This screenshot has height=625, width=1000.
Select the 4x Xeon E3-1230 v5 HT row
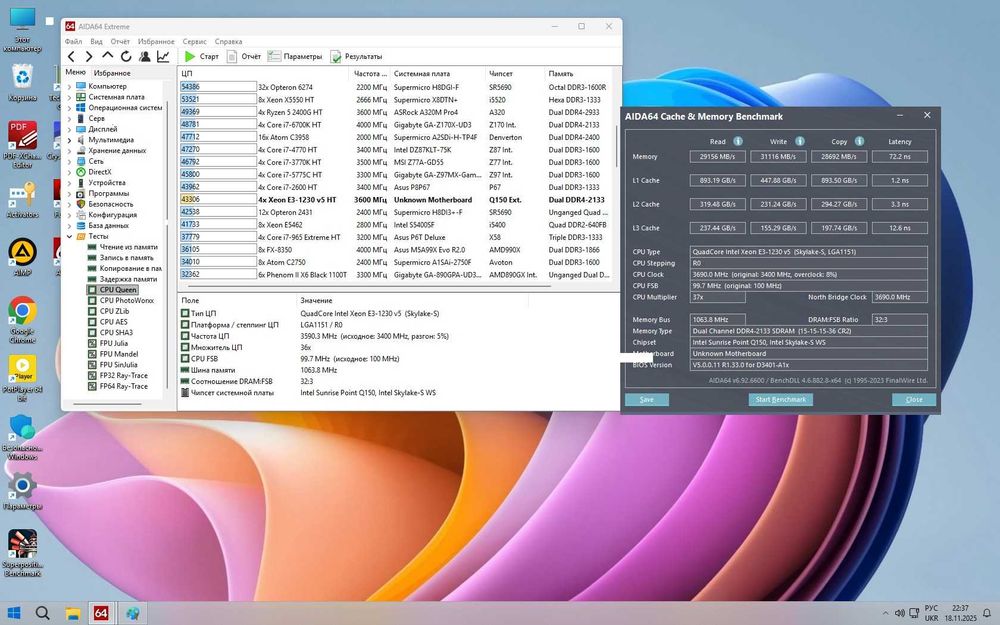[x=394, y=200]
